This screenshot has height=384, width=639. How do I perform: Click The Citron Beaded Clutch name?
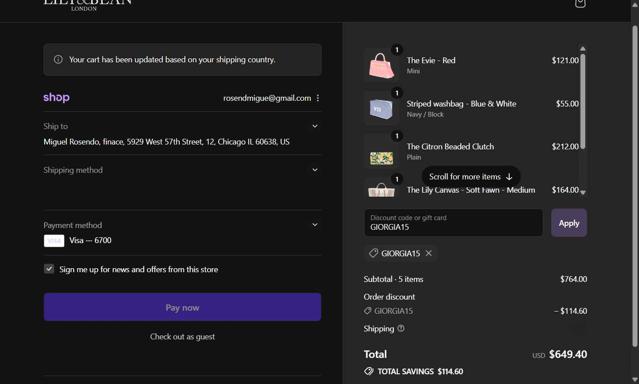coord(450,146)
